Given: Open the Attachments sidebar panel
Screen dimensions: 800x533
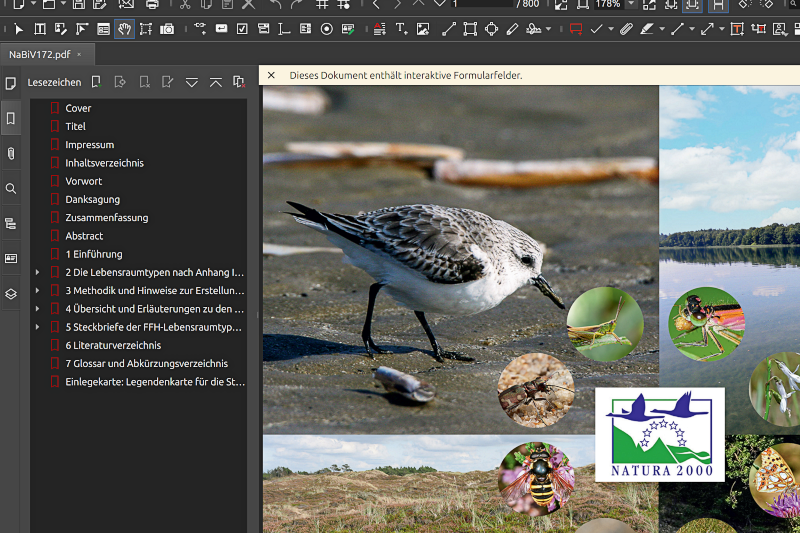Looking at the screenshot, I should point(11,154).
